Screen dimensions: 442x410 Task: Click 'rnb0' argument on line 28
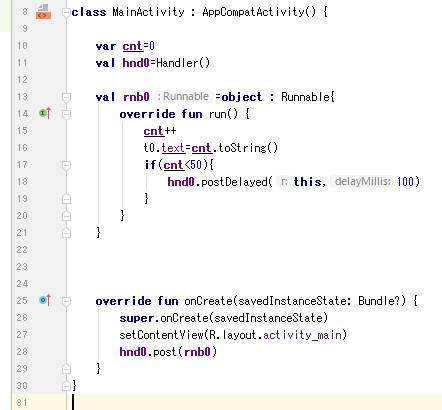click(x=197, y=352)
